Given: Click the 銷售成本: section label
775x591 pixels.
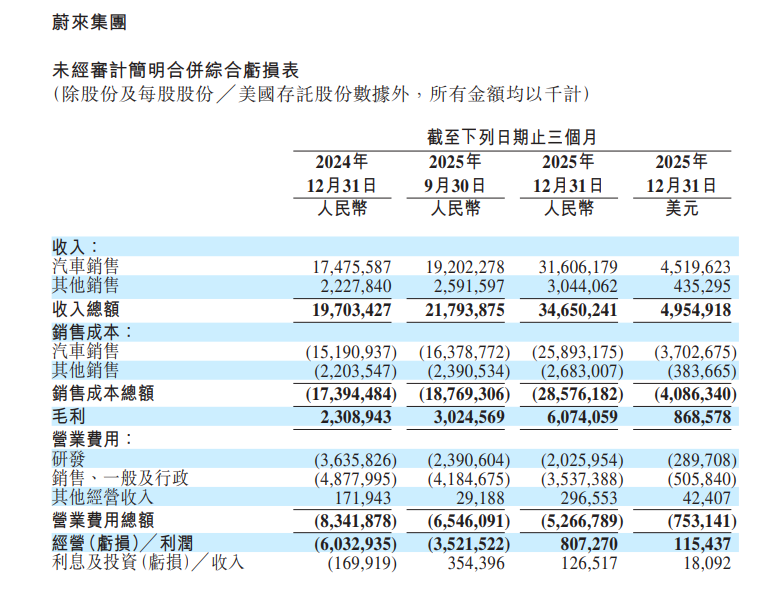Looking at the screenshot, I should coord(93,332).
